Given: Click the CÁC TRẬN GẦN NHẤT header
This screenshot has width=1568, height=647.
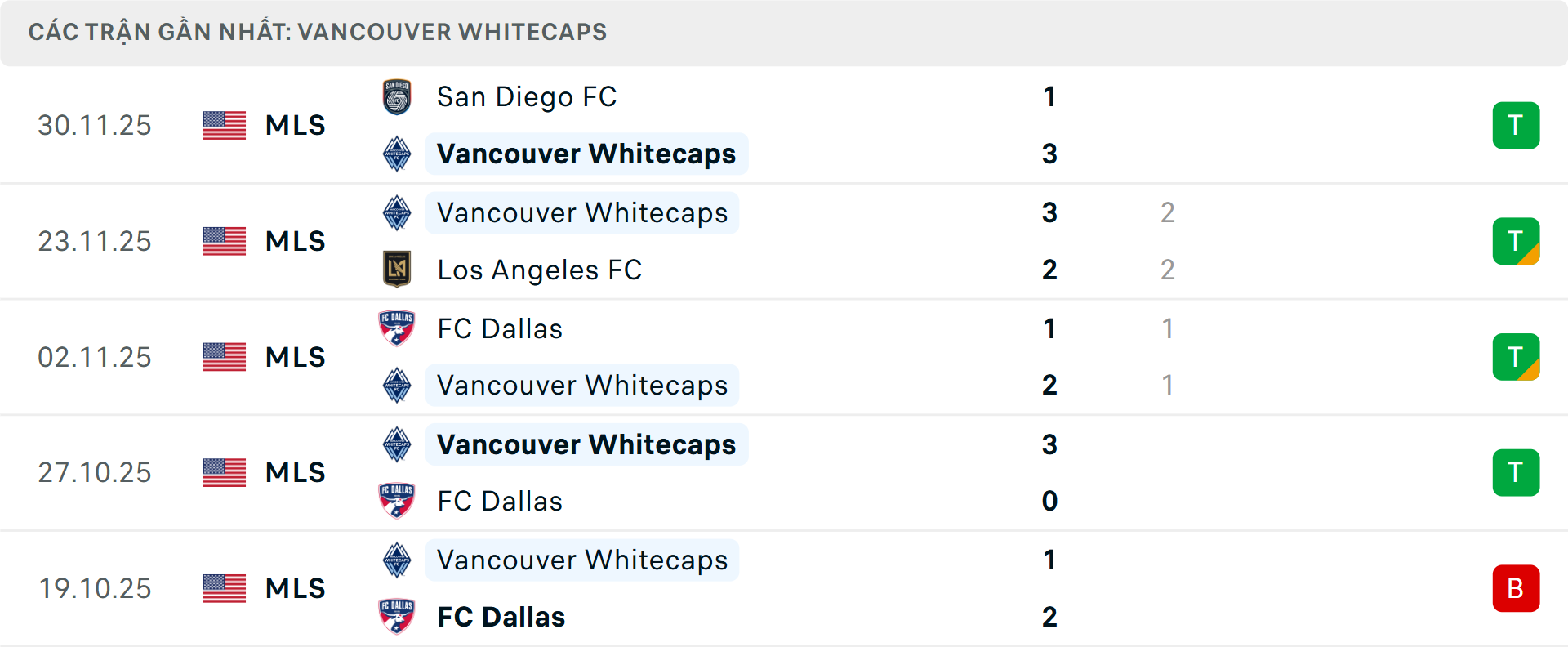Looking at the screenshot, I should [x=318, y=32].
